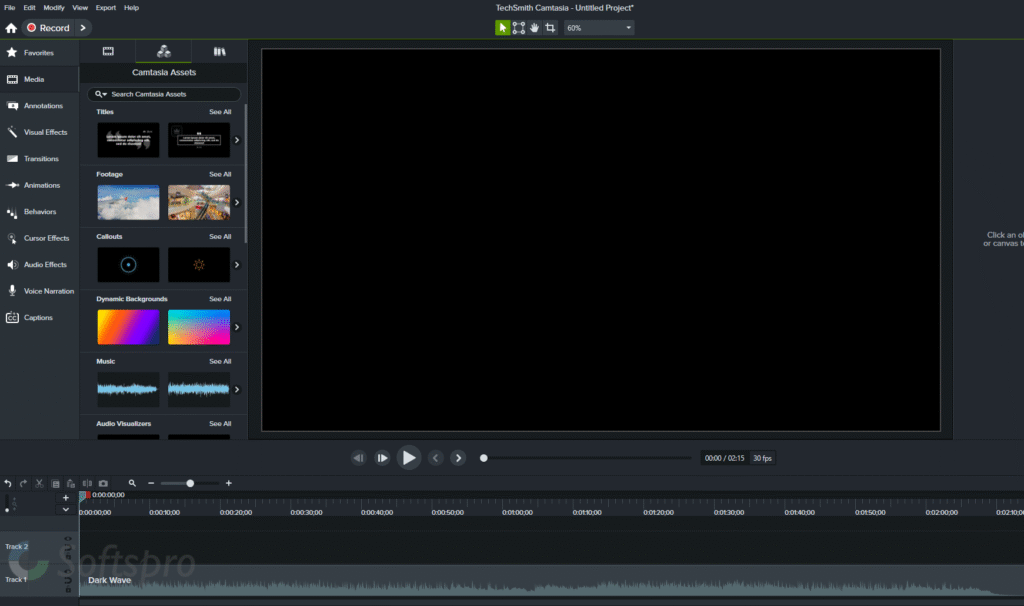Click the timeline zoom slider handle
Screen dimensions: 1024x606
190,483
